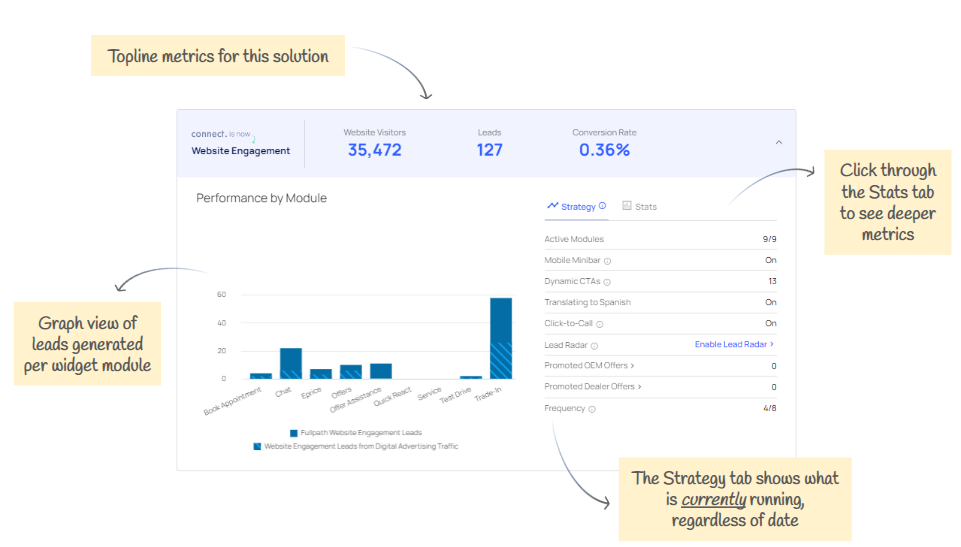Click the Website Engagement logo title
Viewport: 961px width, 547px height.
[x=240, y=151]
